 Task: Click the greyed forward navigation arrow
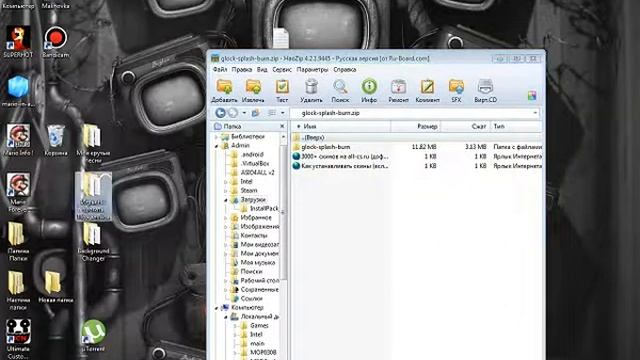pos(233,113)
